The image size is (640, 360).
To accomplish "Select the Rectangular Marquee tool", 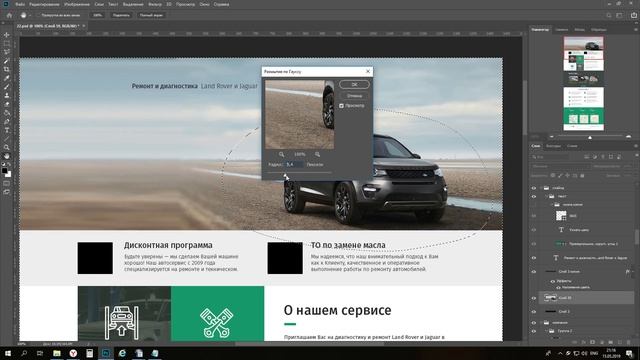I will 7,44.
